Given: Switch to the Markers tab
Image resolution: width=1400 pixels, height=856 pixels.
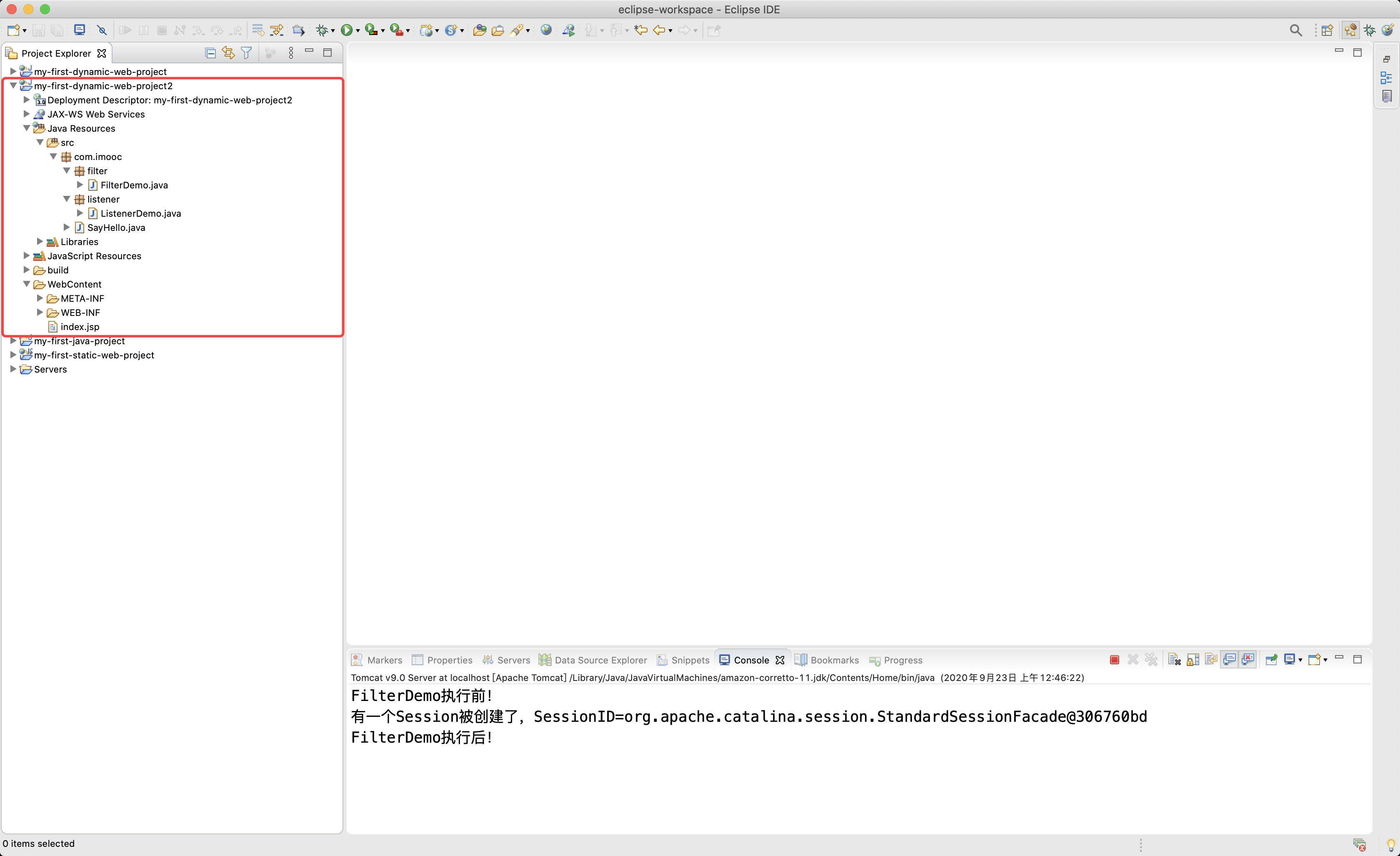Looking at the screenshot, I should (x=377, y=660).
